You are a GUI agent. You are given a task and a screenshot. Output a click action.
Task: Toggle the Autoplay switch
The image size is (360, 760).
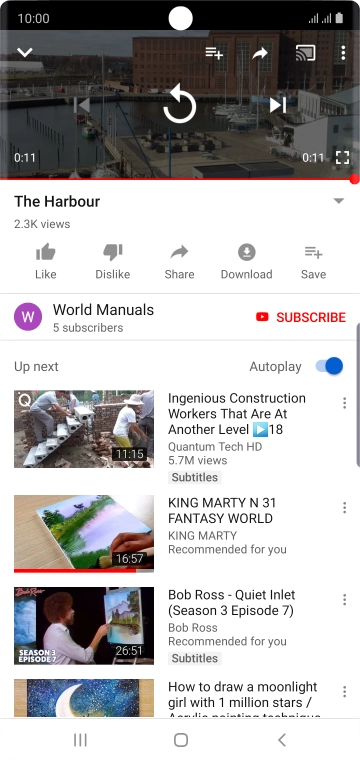click(329, 366)
